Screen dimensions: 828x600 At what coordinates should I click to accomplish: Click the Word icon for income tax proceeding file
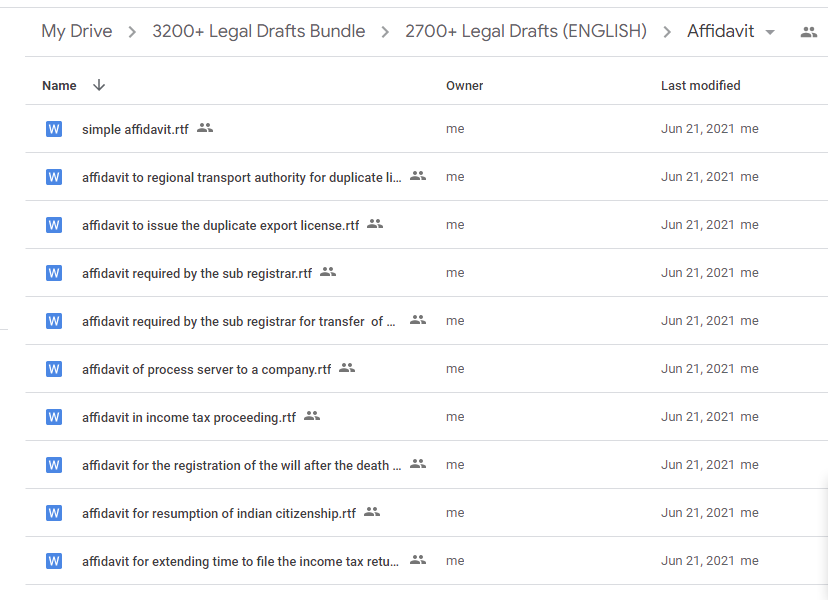click(54, 417)
